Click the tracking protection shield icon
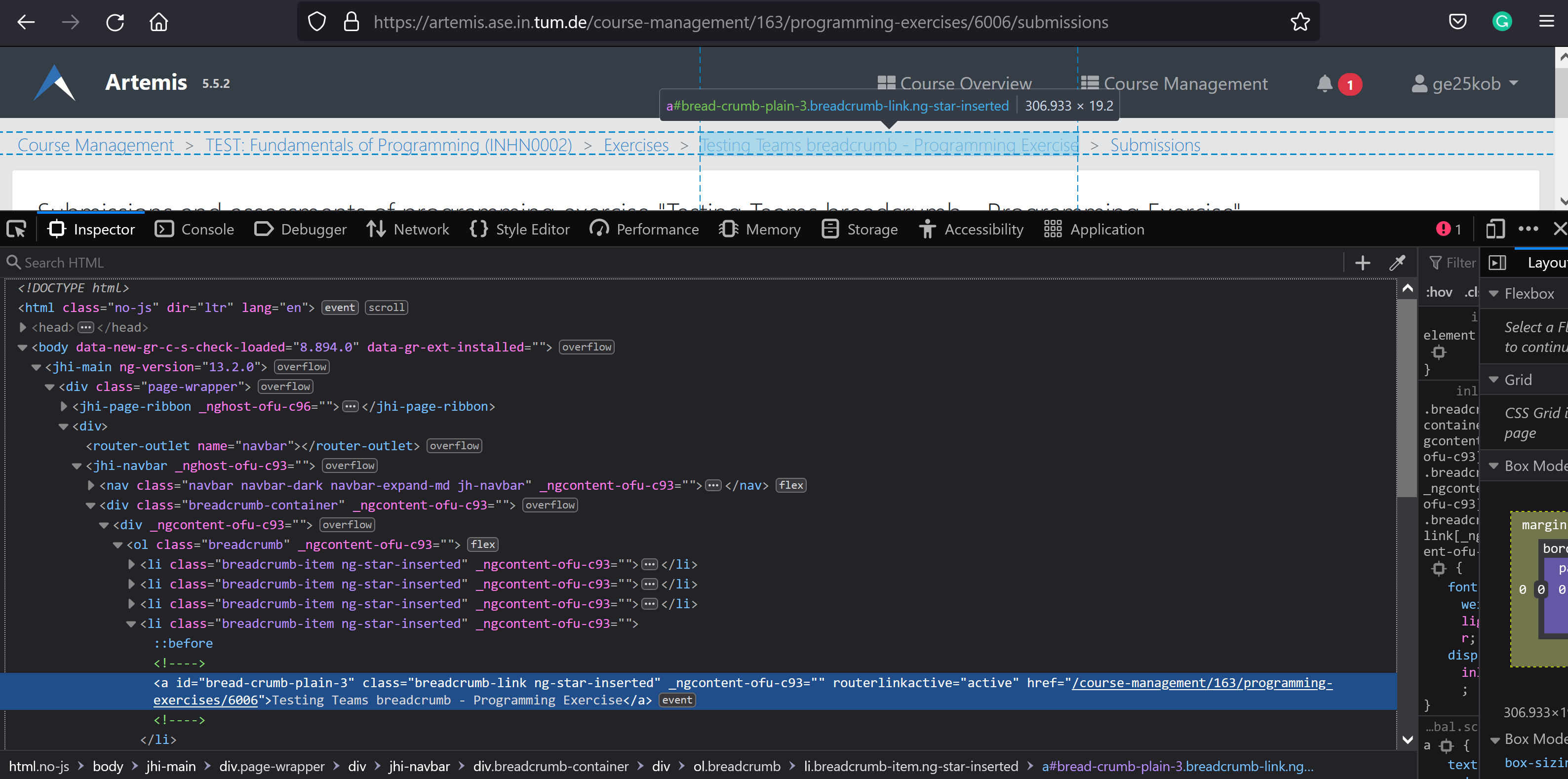 pyautogui.click(x=316, y=21)
